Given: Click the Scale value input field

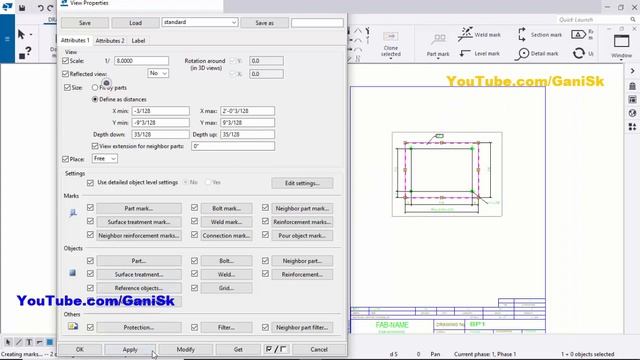Looking at the screenshot, I should [141, 60].
